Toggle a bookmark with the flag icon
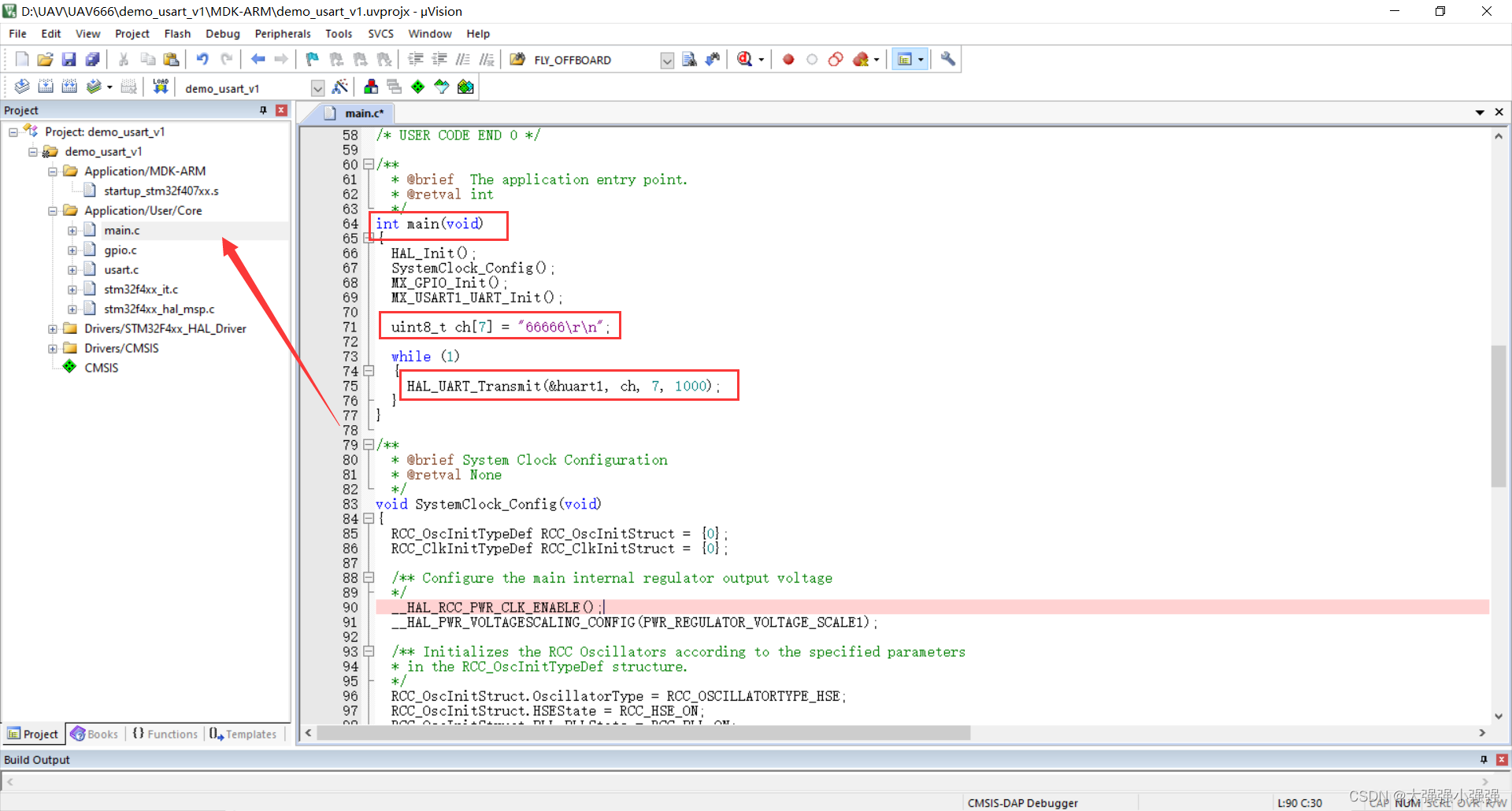Screen dimensions: 1512x811 pos(312,59)
